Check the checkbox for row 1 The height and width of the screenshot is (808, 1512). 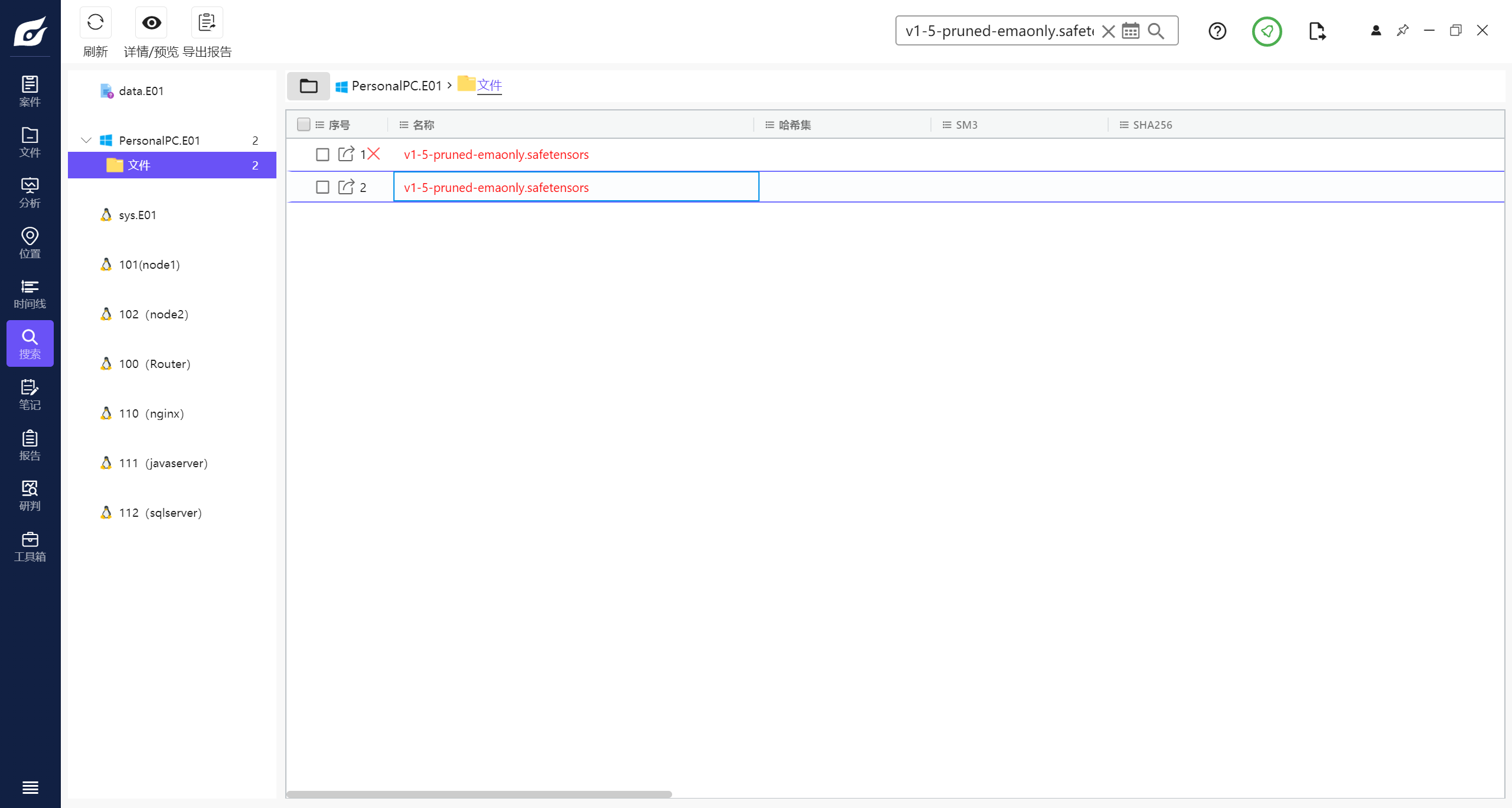[x=322, y=155]
